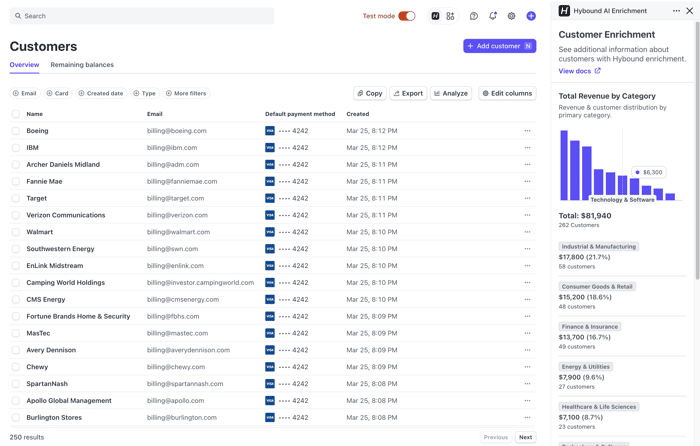Open the notifications bell
700x446 pixels.
(492, 16)
